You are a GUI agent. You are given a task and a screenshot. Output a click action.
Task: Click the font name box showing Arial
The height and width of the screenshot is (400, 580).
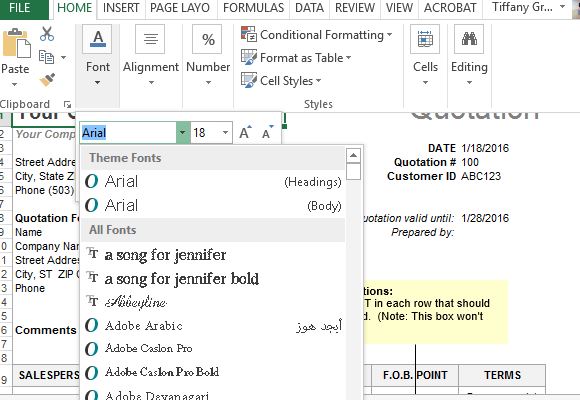point(128,132)
